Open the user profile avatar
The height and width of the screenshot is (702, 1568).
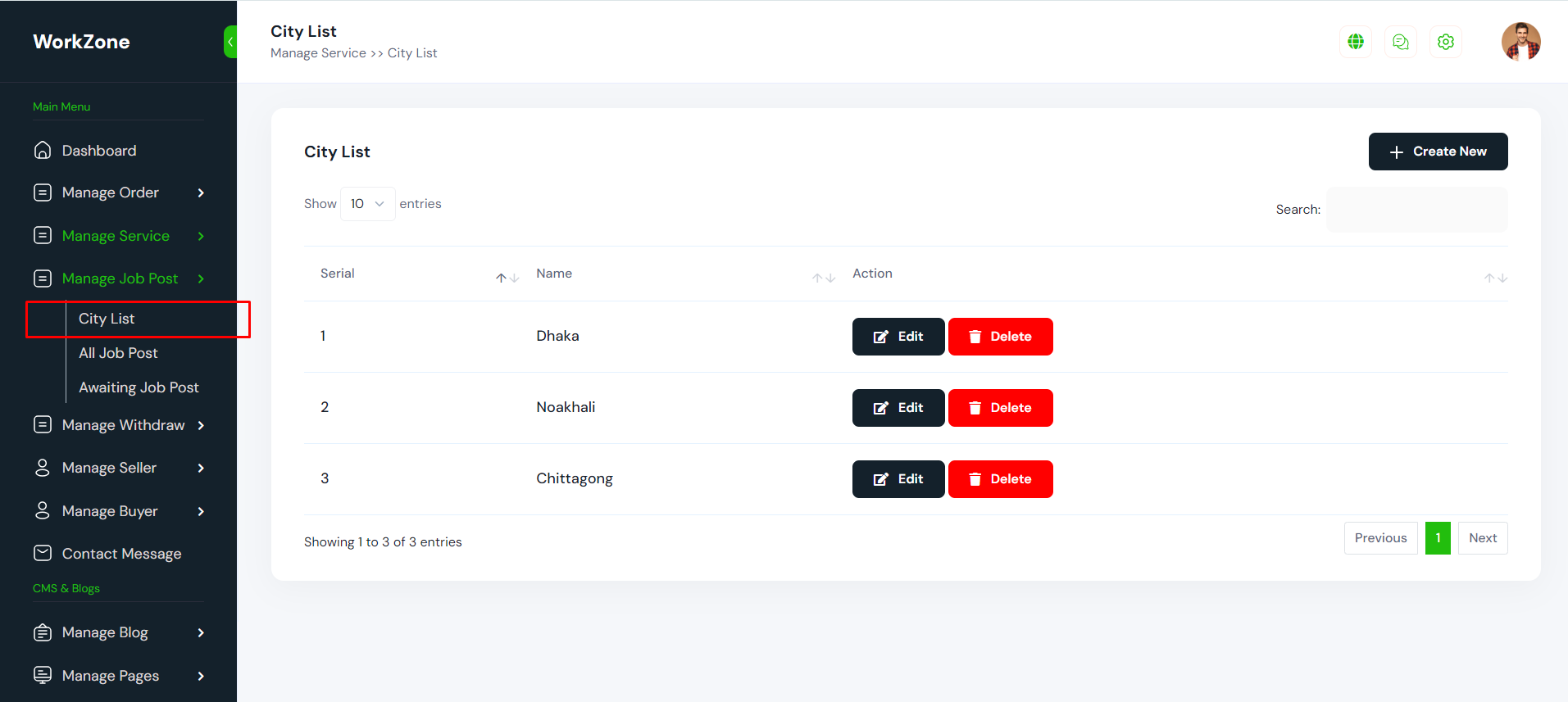point(1520,42)
